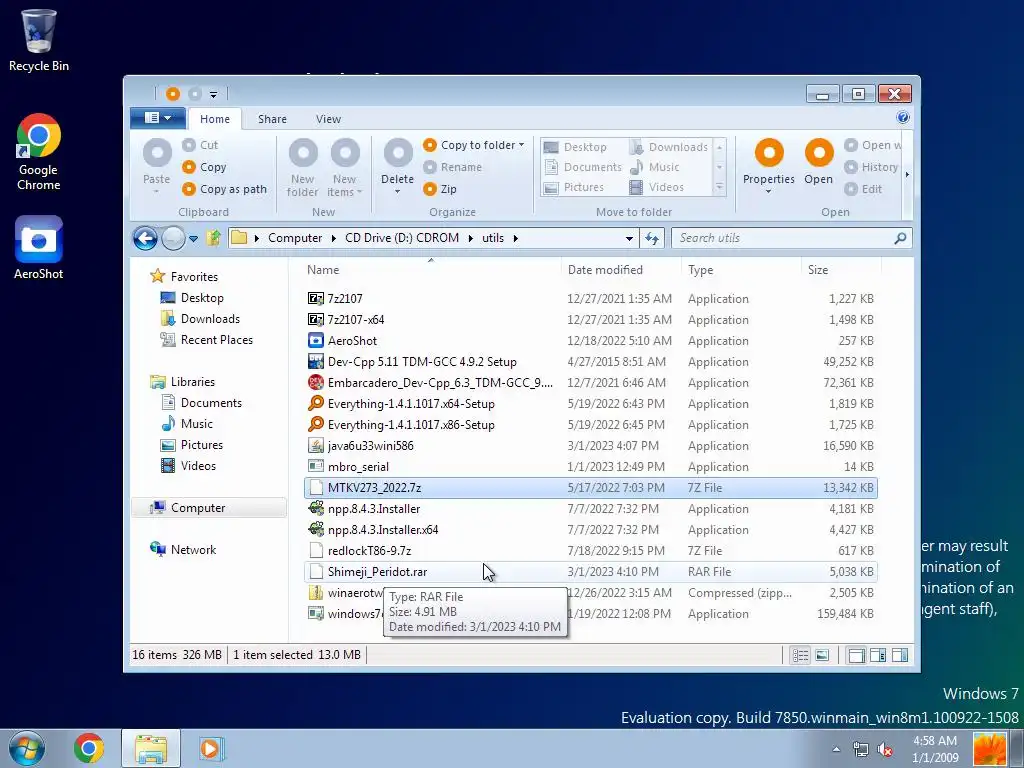
Task: Click Copy as path in the ribbon
Action: pyautogui.click(x=225, y=189)
